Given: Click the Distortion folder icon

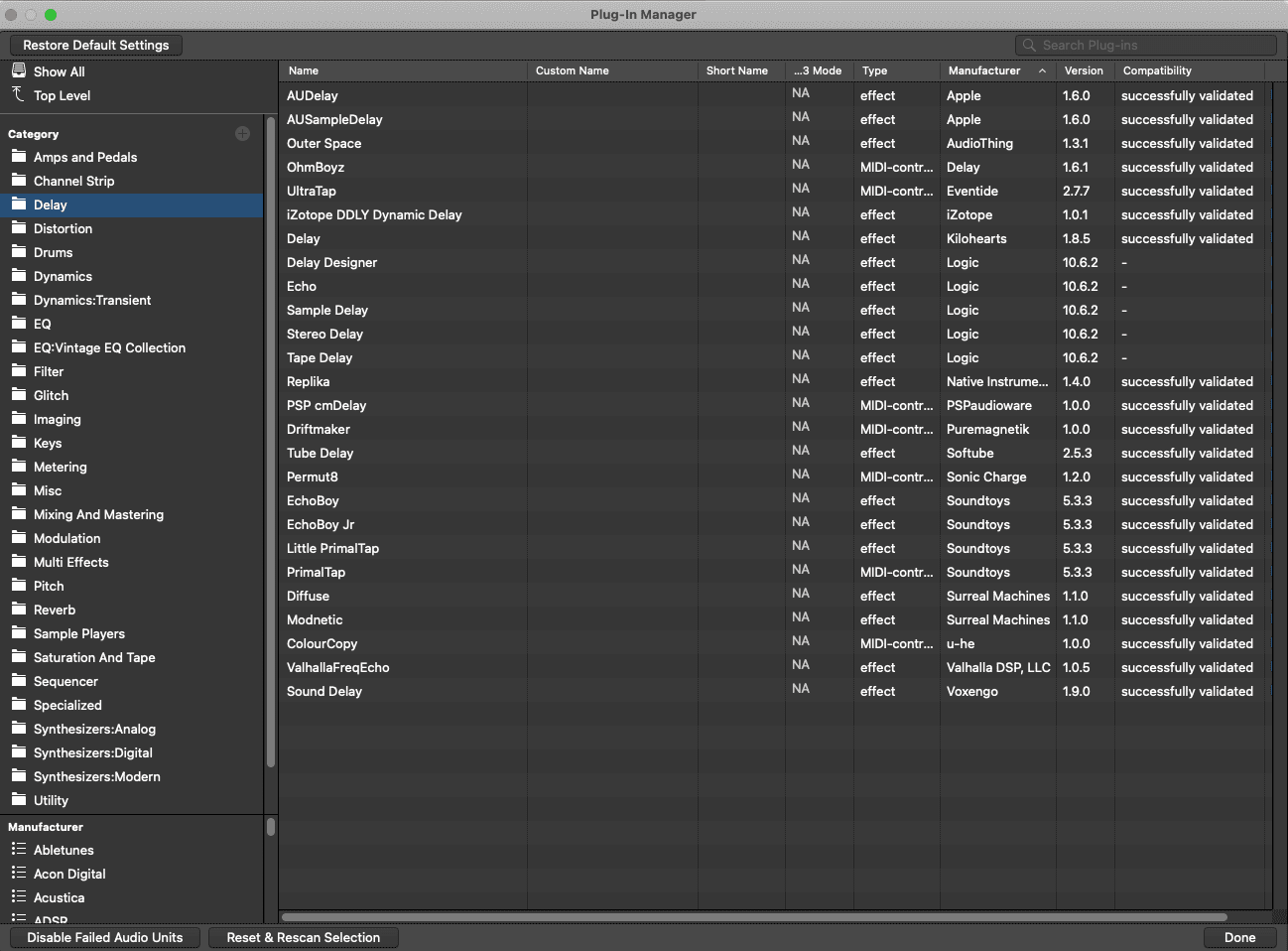Looking at the screenshot, I should point(19,227).
